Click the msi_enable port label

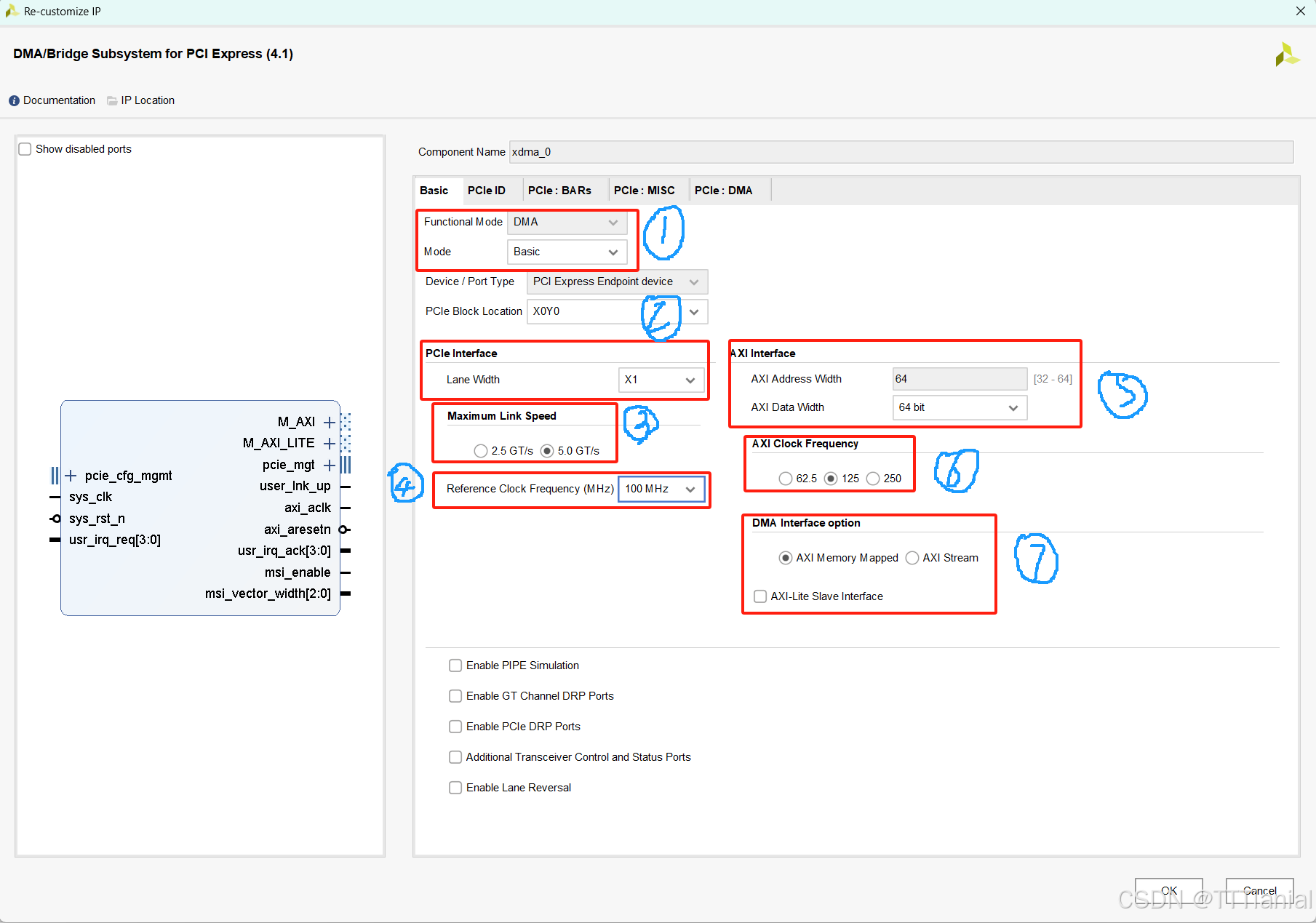pyautogui.click(x=298, y=572)
